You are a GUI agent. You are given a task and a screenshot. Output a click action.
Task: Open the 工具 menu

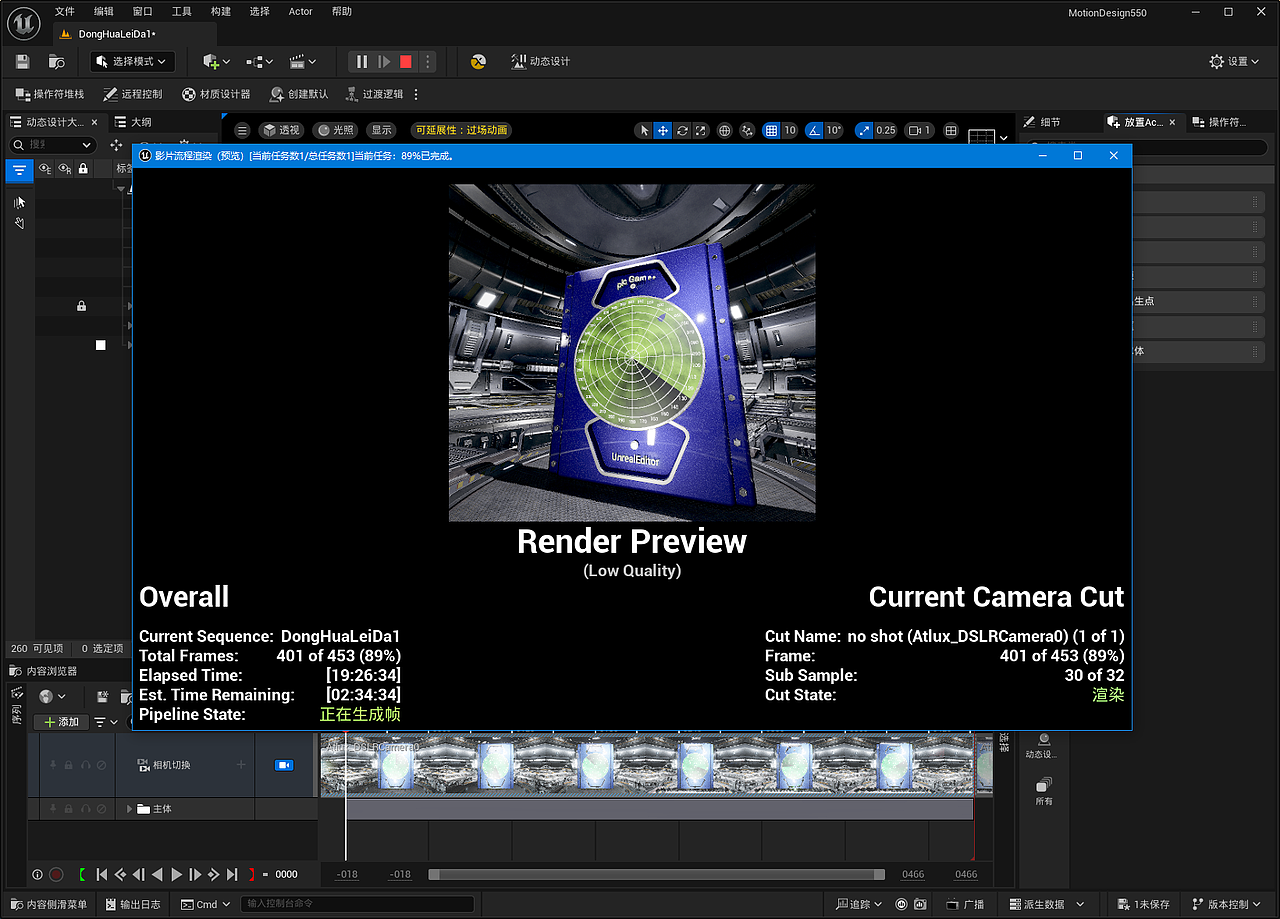tap(180, 11)
